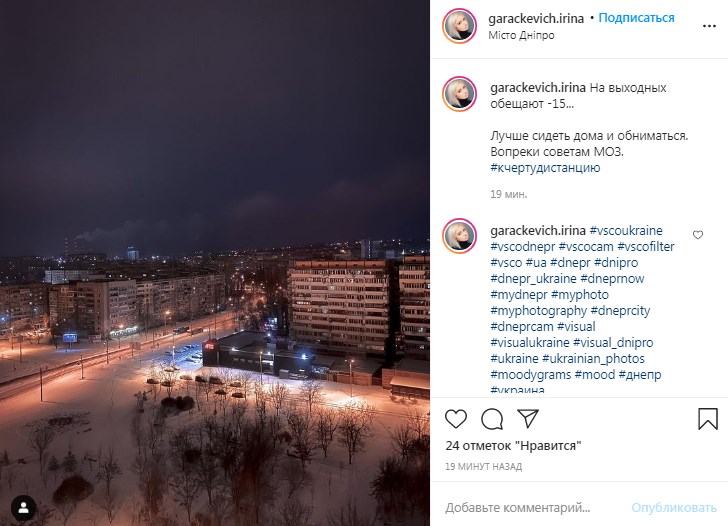728x526 pixels.
Task: Open the Місто Дніпро location link
Action: click(x=521, y=35)
